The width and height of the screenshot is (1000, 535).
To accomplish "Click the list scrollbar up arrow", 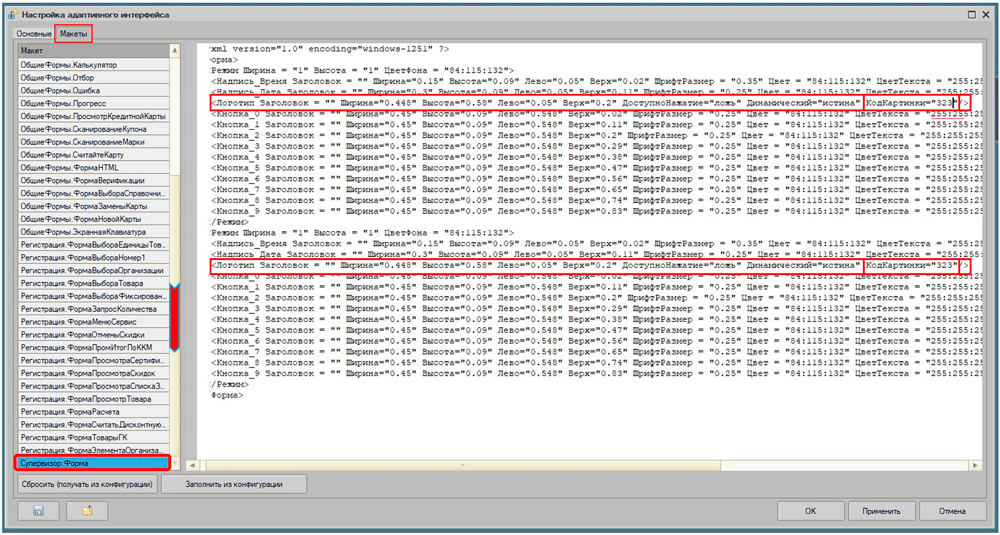I will [x=175, y=50].
